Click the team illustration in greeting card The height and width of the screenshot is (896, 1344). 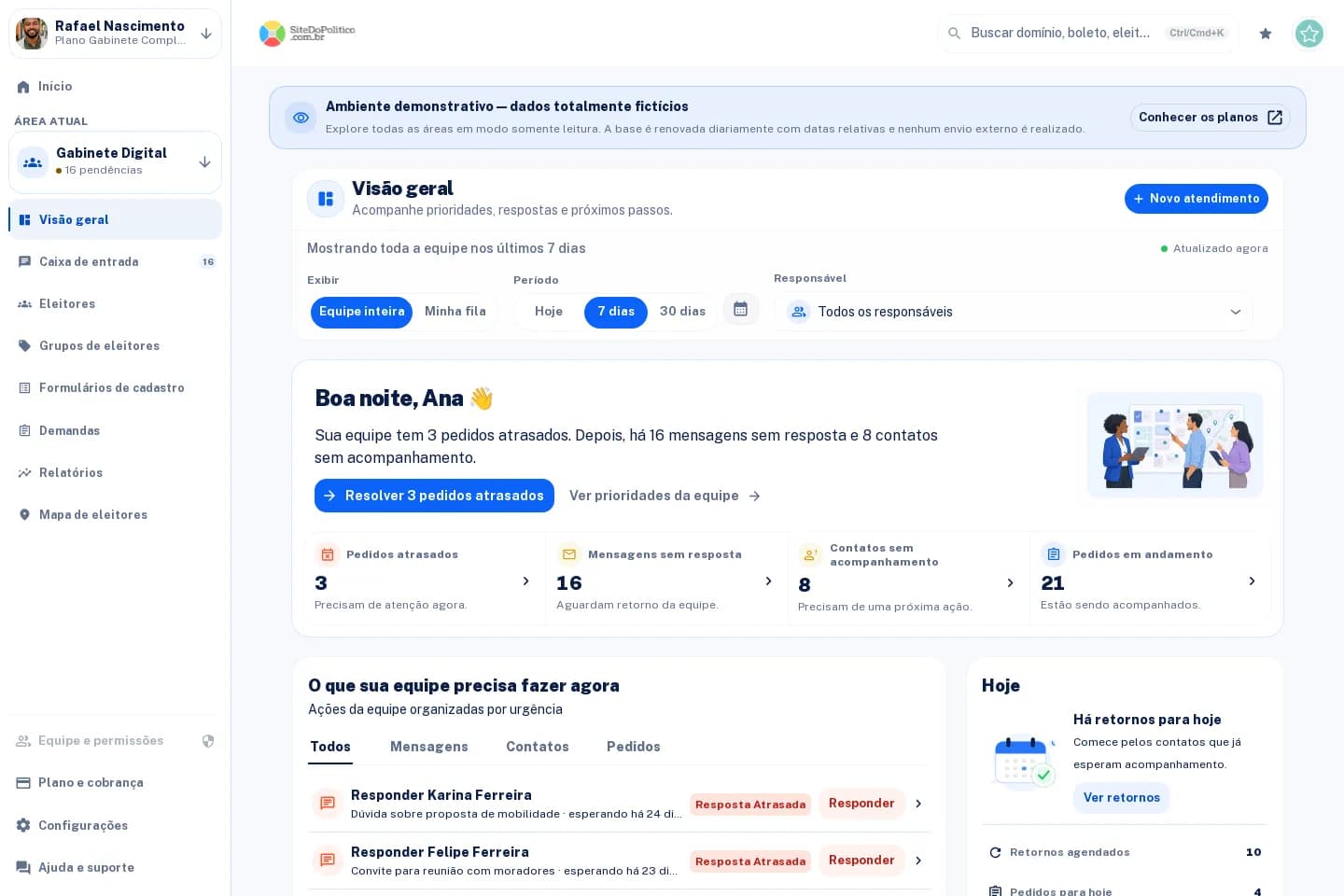[1175, 444]
